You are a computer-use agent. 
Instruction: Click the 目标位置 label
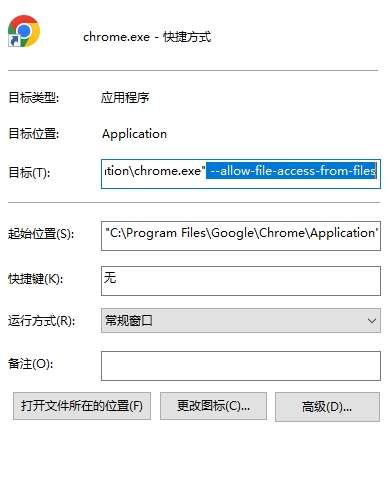point(33,134)
